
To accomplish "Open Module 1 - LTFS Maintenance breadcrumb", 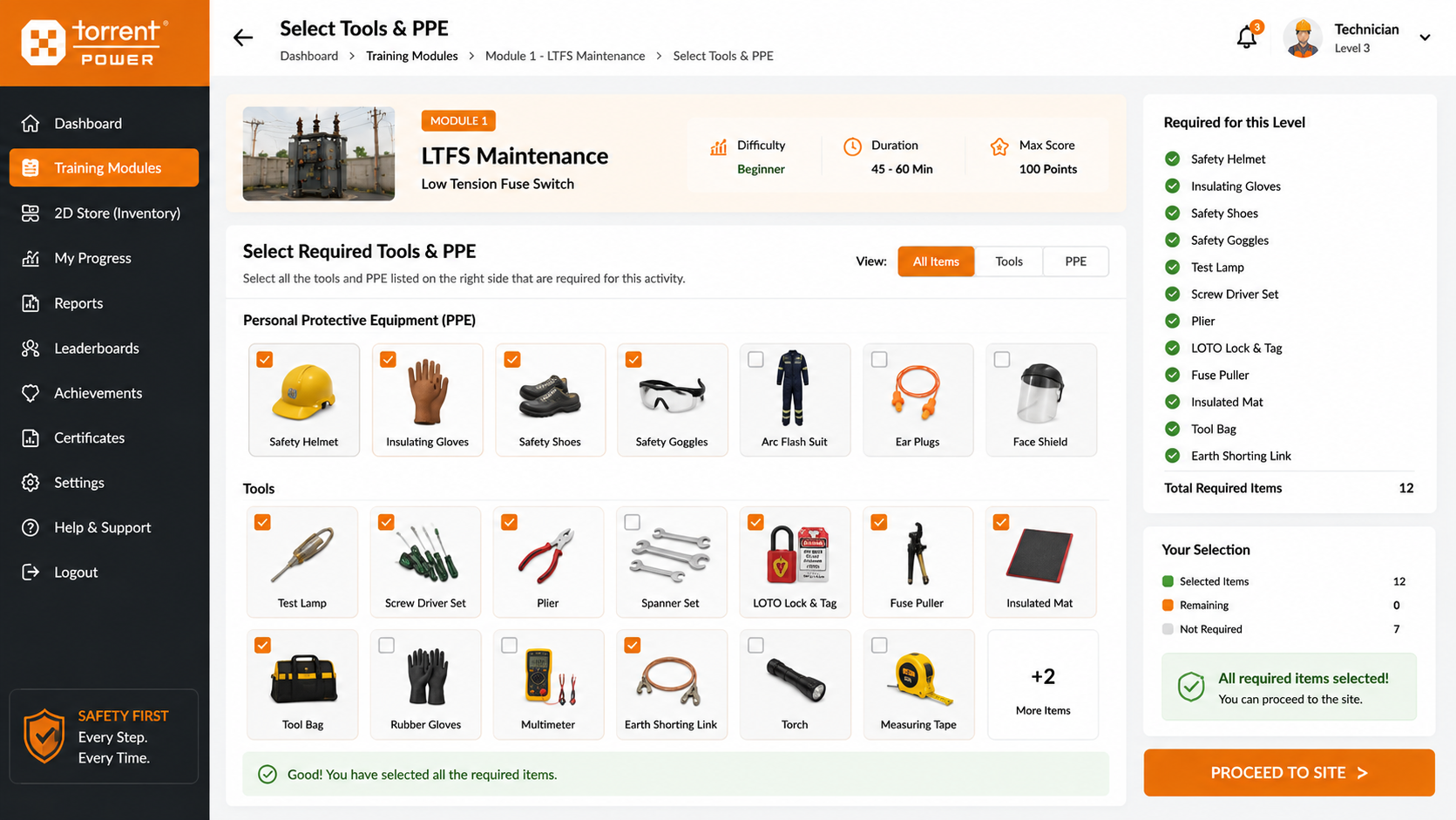I will click(x=565, y=56).
